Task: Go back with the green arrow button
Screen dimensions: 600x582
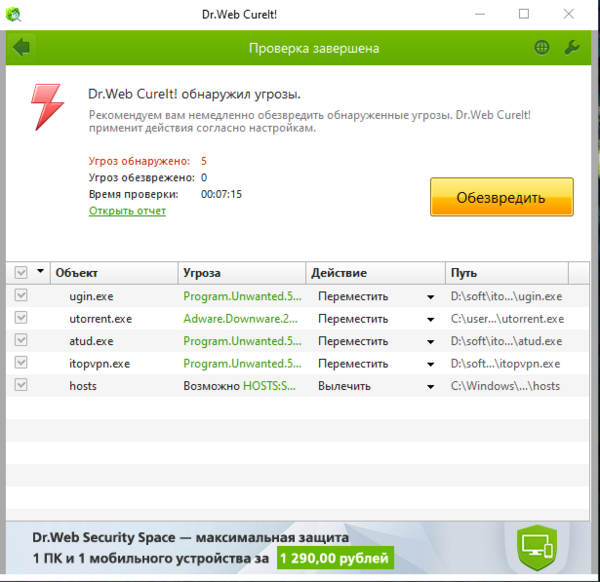Action: tap(21, 48)
